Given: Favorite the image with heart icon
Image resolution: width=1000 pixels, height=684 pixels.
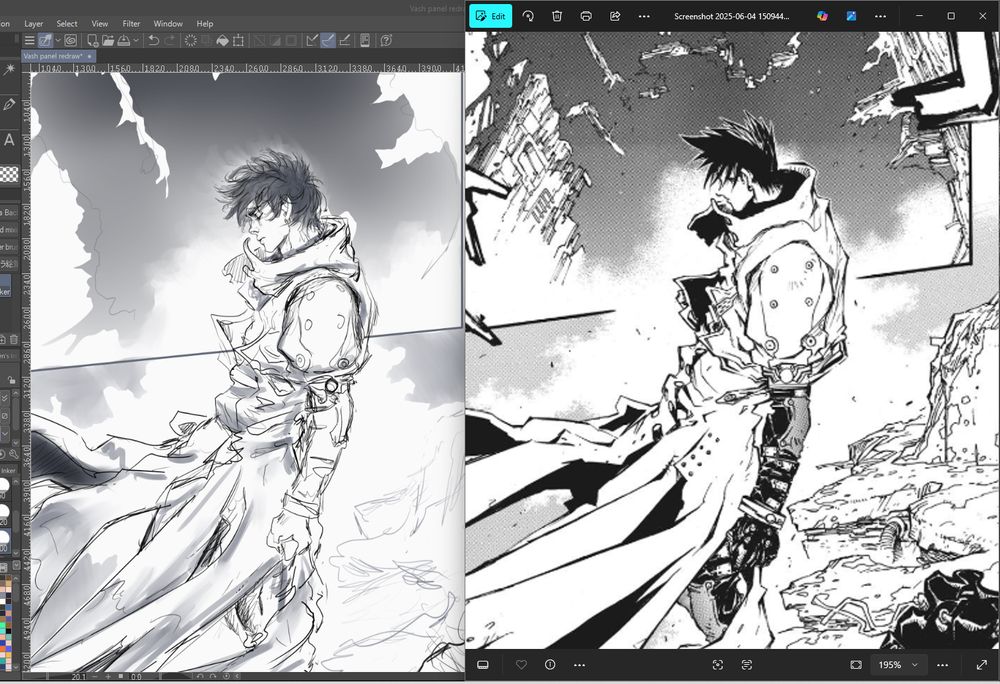Looking at the screenshot, I should pyautogui.click(x=521, y=665).
